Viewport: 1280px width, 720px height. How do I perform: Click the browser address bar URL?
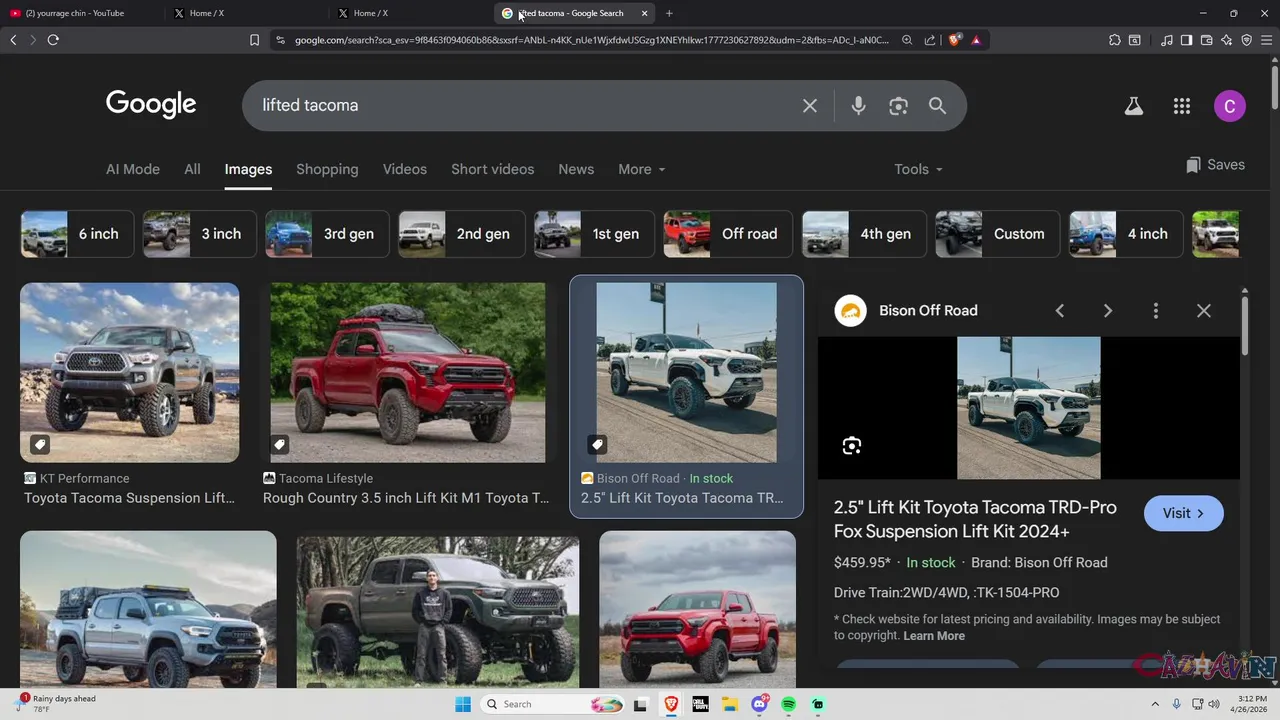pos(590,40)
